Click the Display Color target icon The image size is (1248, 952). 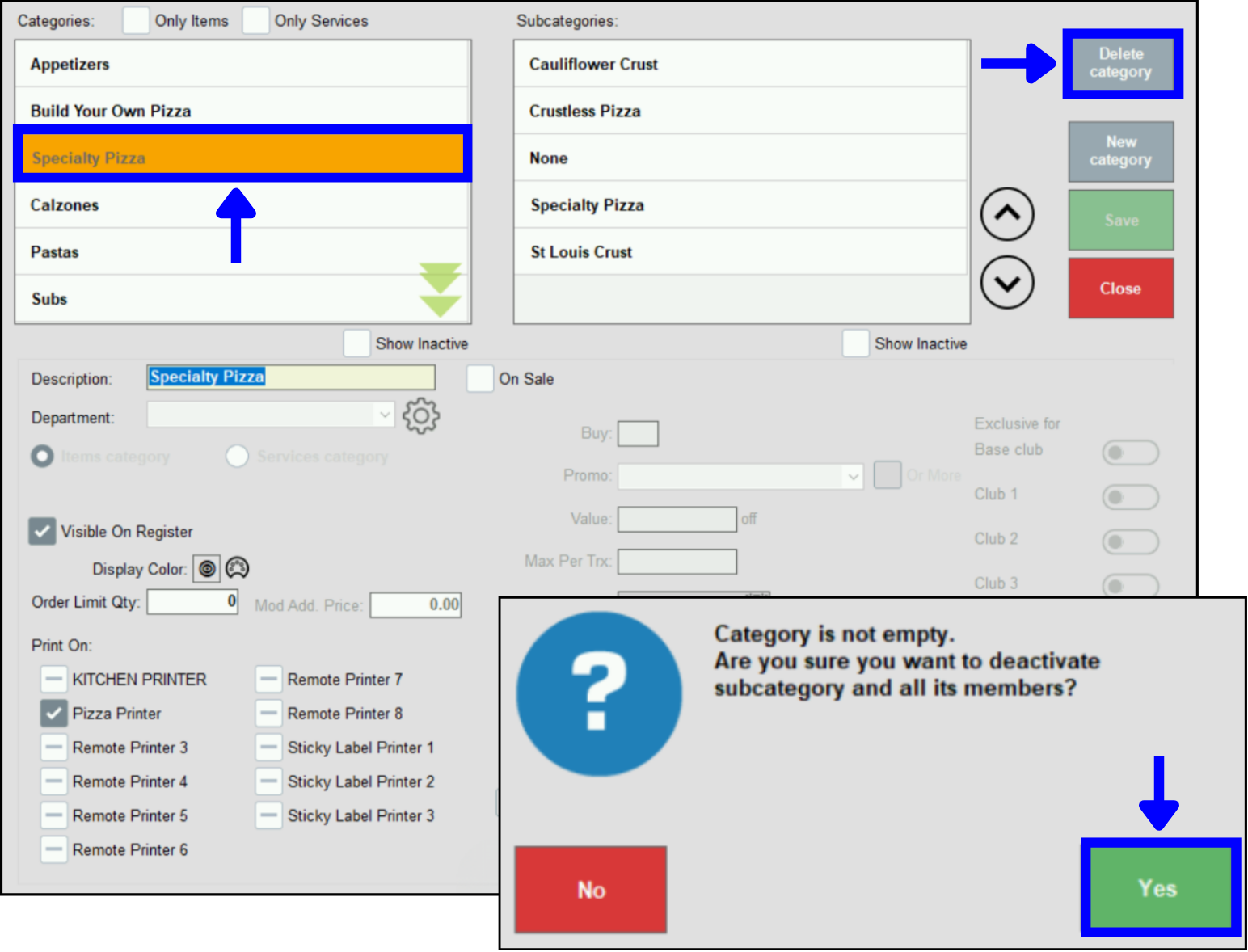pos(207,569)
